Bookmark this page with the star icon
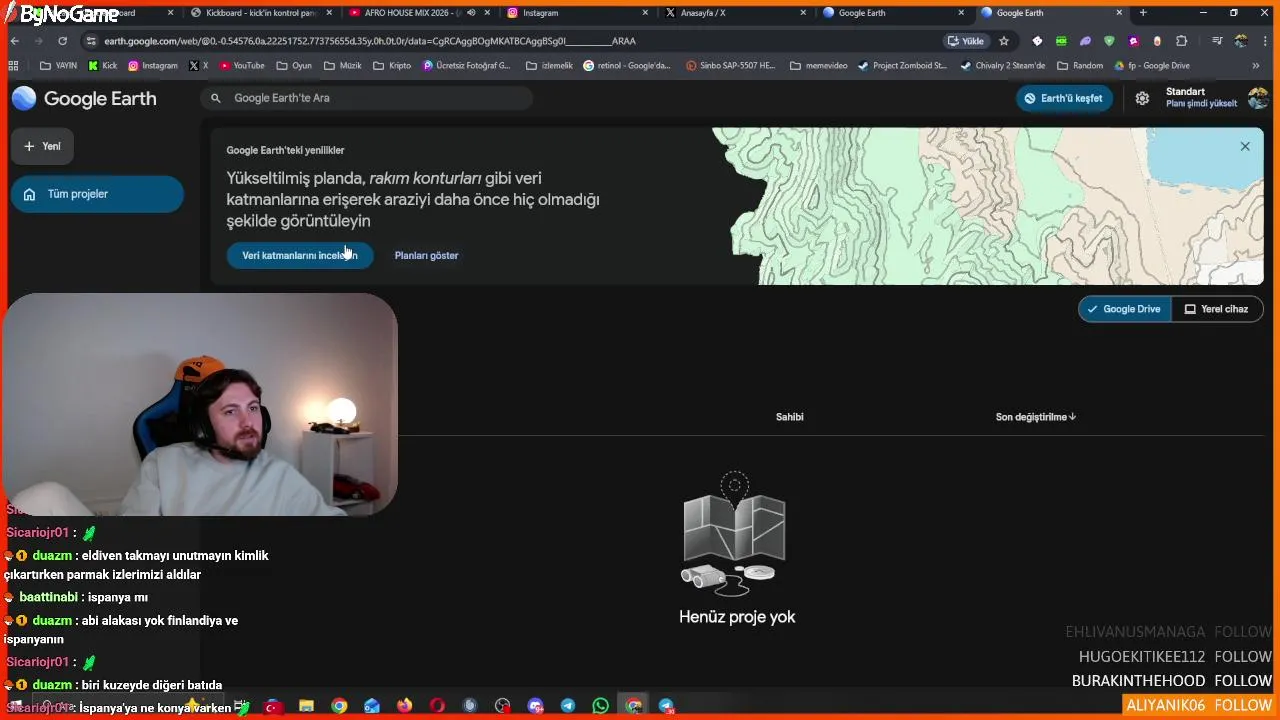This screenshot has width=1280, height=720. [x=1004, y=41]
